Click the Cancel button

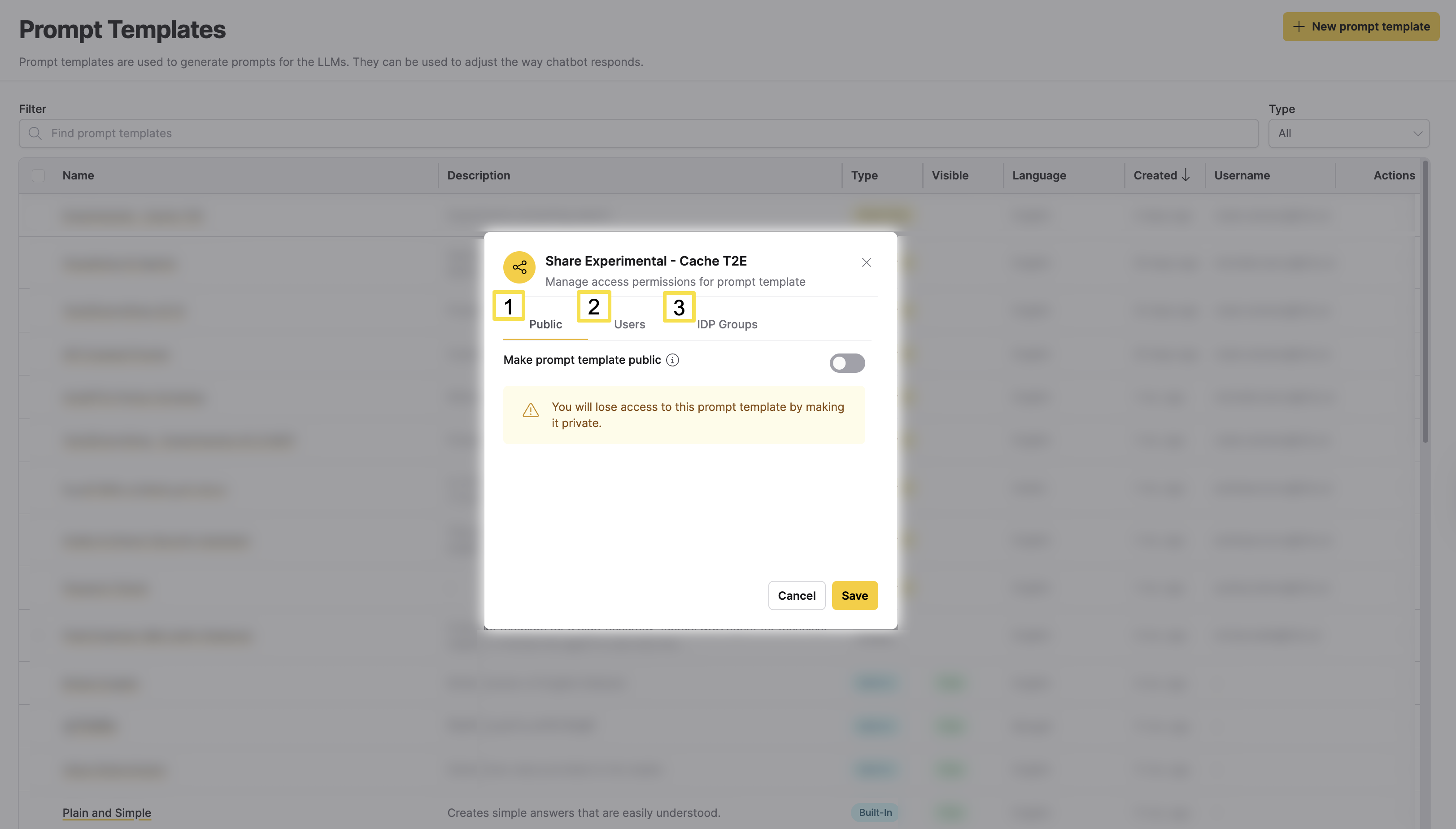(796, 595)
